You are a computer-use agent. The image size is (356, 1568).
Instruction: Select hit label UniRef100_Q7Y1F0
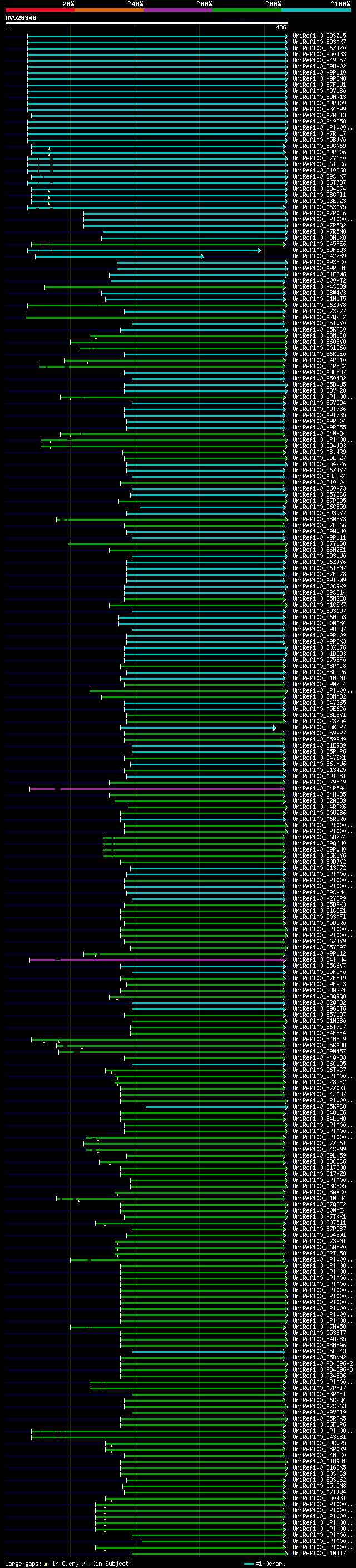(x=319, y=159)
